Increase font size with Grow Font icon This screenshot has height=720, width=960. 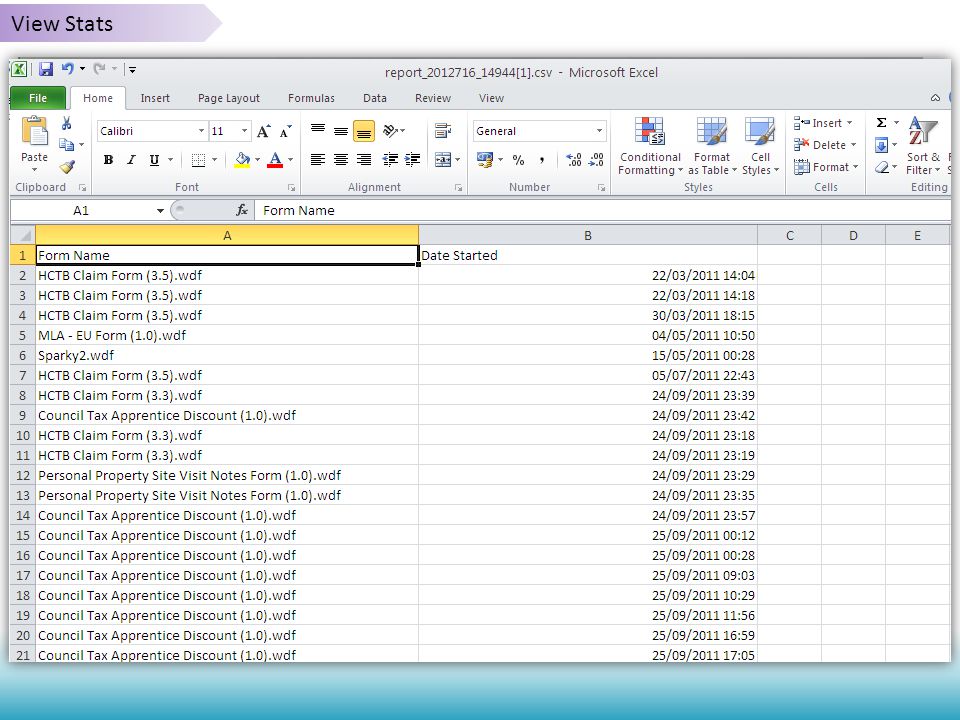264,131
